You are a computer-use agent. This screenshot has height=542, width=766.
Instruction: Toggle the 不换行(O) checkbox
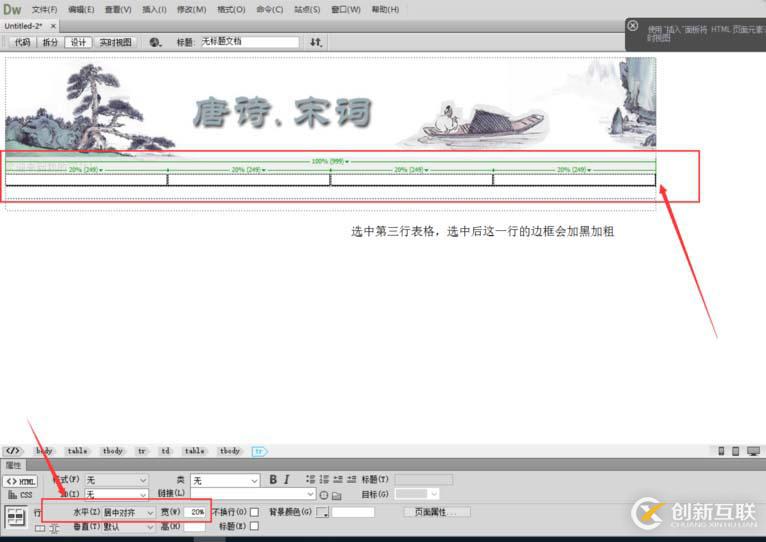click(254, 512)
